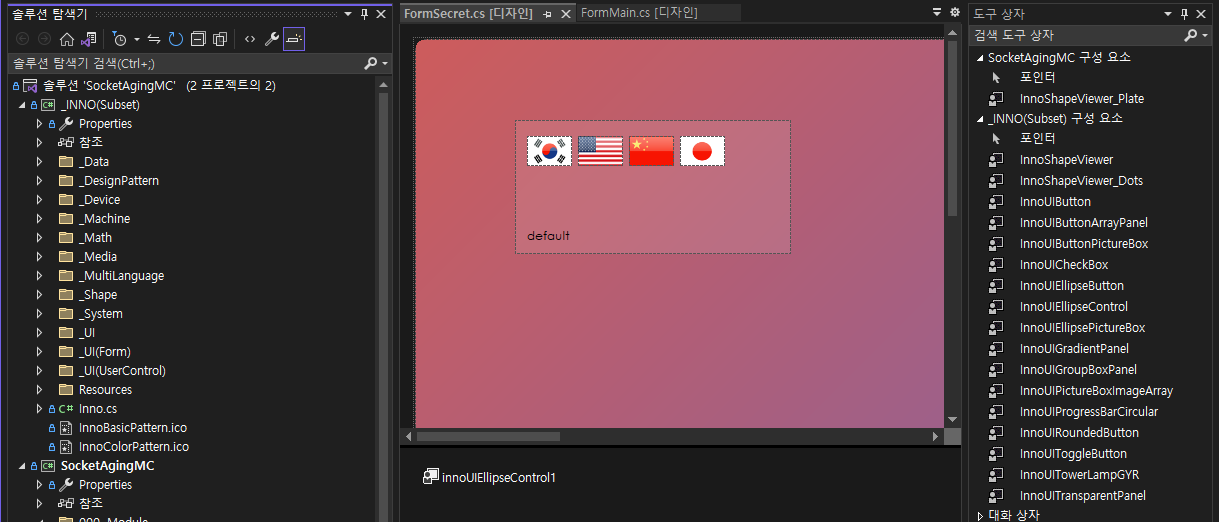Select the _UI(Form) folder
The image size is (1219, 522).
105,351
